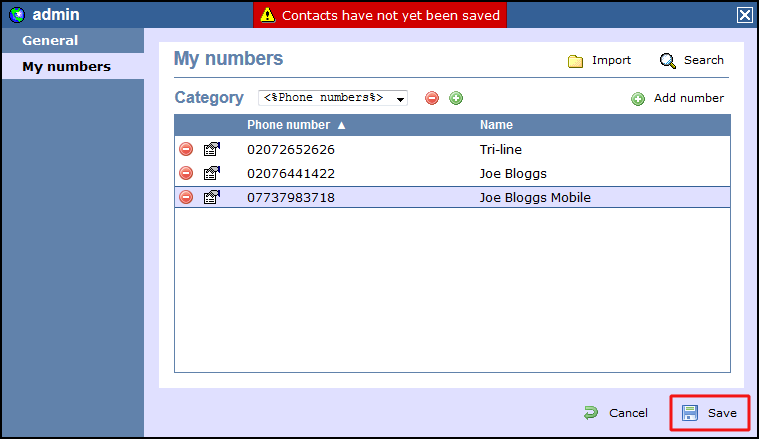Click the Import folder icon
Image resolution: width=759 pixels, height=439 pixels.
pyautogui.click(x=576, y=61)
